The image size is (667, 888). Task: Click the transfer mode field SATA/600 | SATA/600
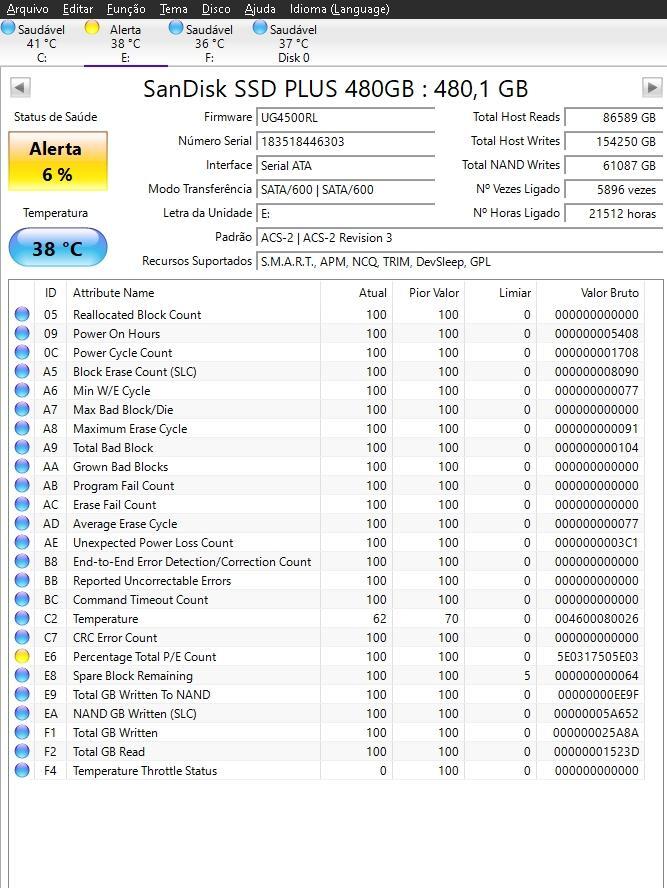[345, 190]
